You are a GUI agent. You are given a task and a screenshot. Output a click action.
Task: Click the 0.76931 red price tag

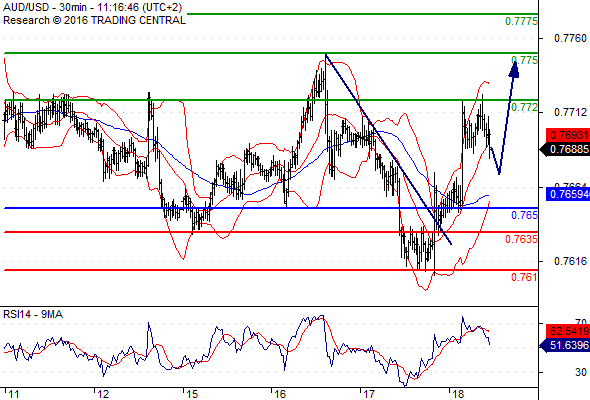(x=568, y=135)
